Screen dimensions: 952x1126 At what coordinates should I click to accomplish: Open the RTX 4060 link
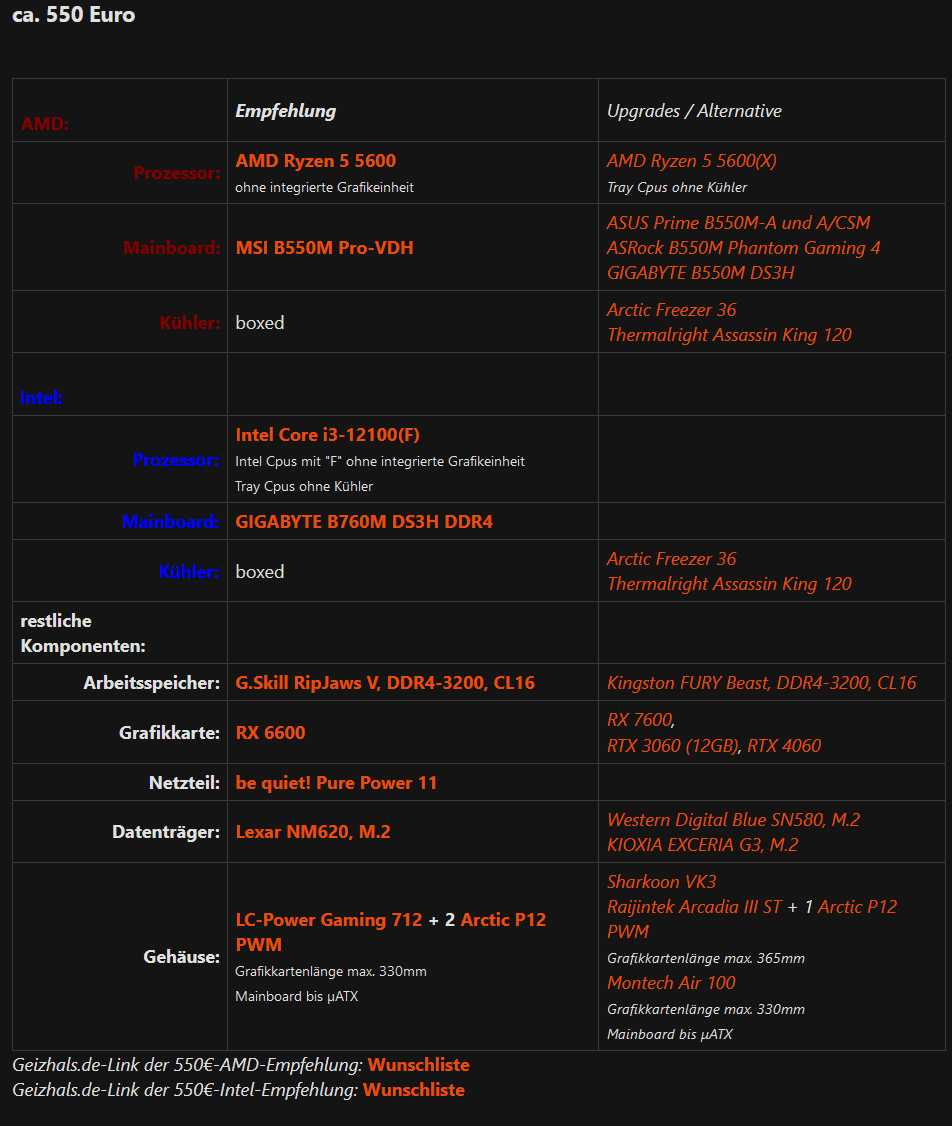tap(784, 745)
